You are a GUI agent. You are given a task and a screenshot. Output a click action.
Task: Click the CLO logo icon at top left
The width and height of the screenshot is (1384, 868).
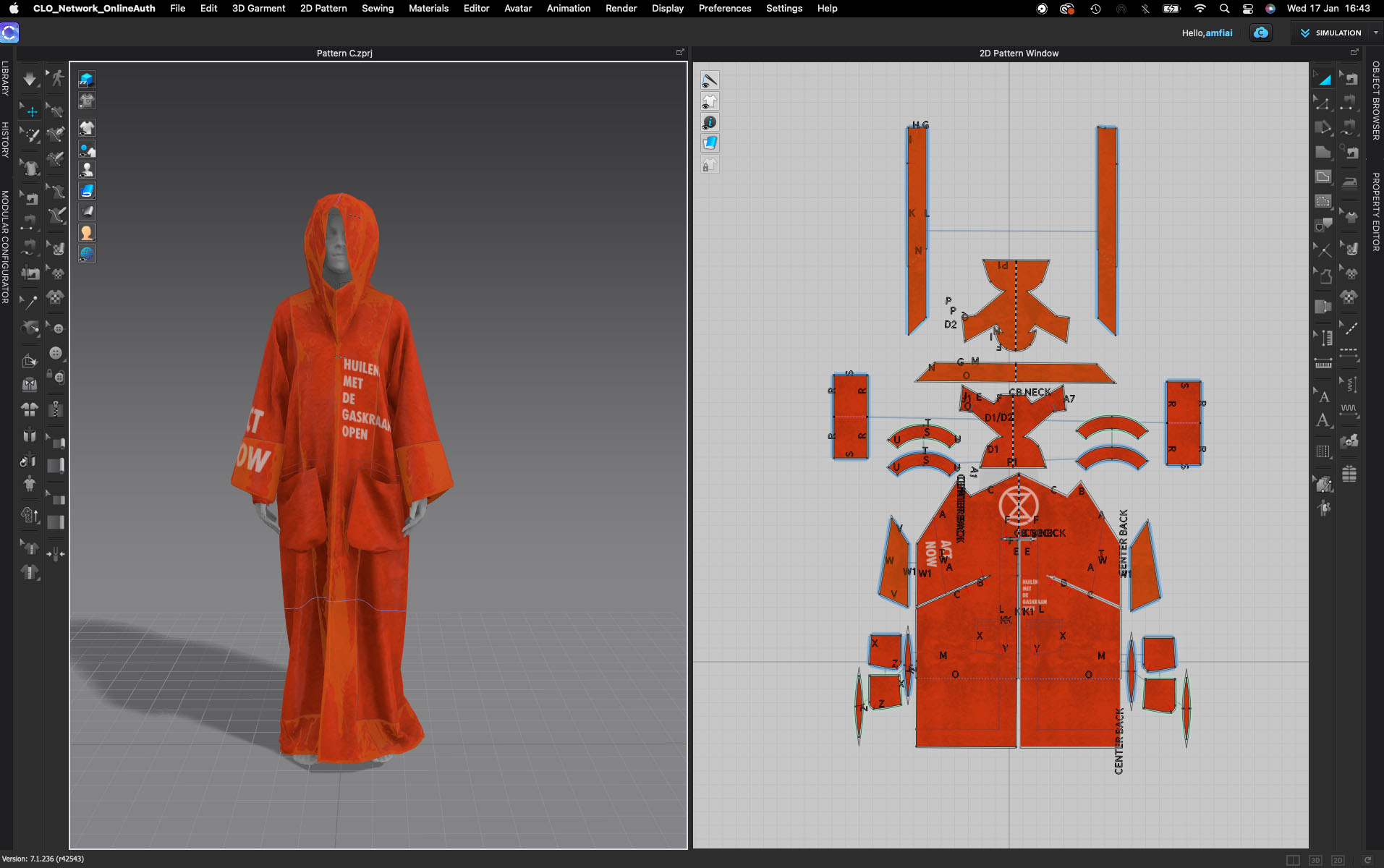coord(9,33)
